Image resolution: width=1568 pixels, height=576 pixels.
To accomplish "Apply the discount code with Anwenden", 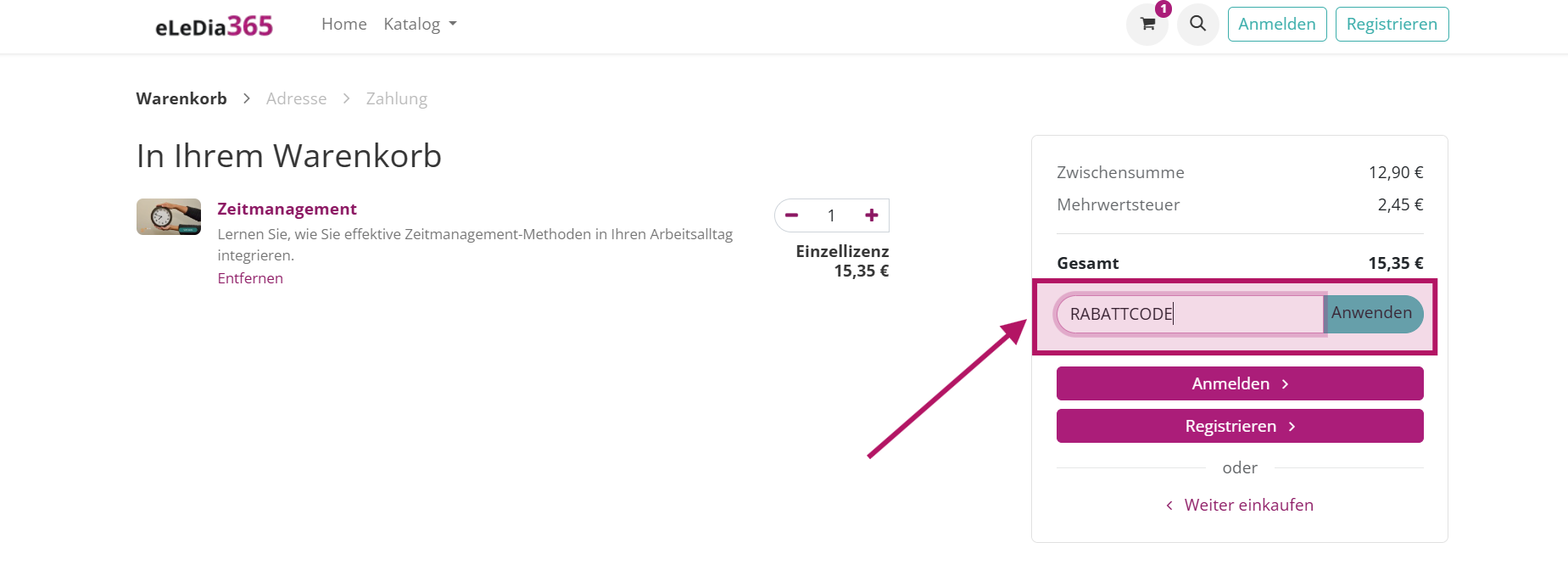I will (1374, 314).
